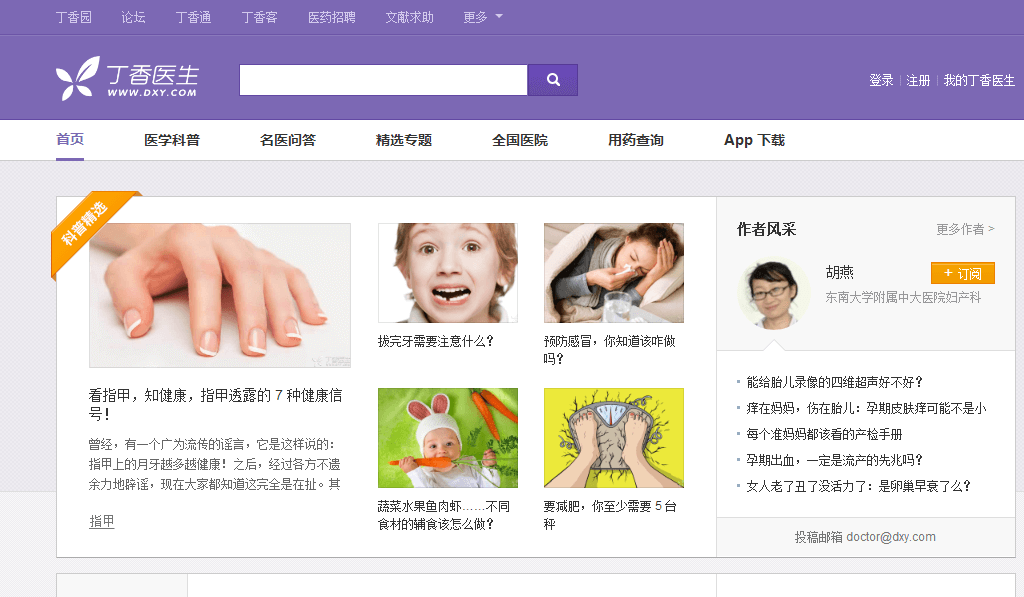The width and height of the screenshot is (1024, 597).
Task: Click the DXY butterfly logo
Action: [x=77, y=78]
